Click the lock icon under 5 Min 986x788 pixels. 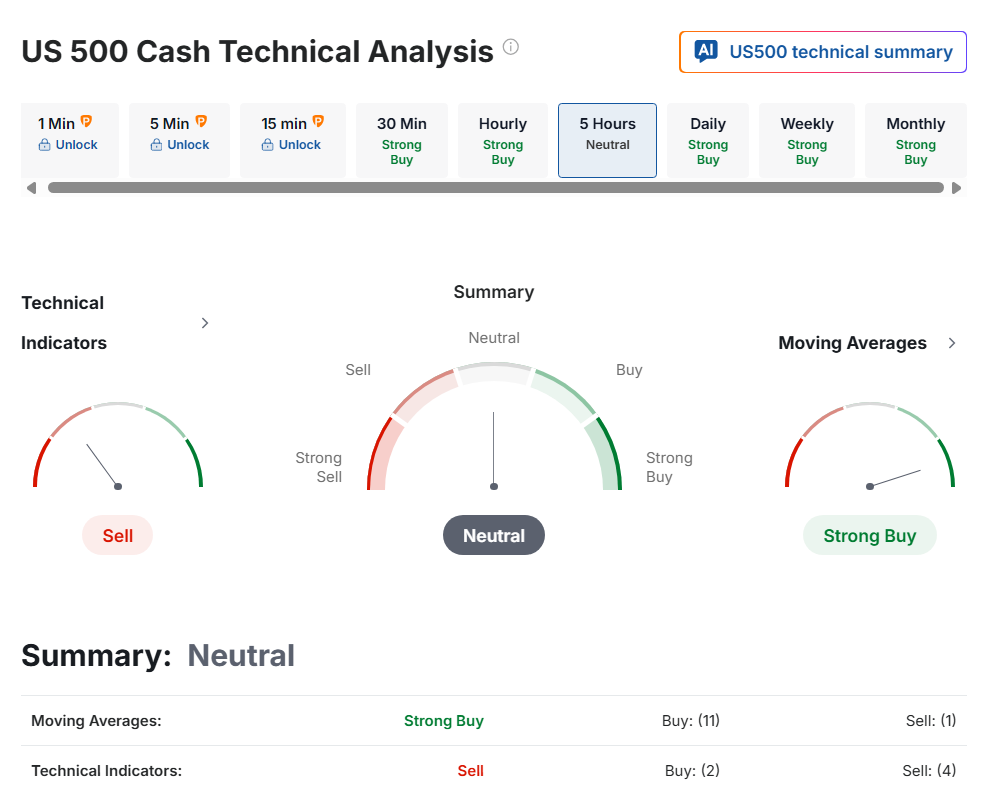pos(156,145)
